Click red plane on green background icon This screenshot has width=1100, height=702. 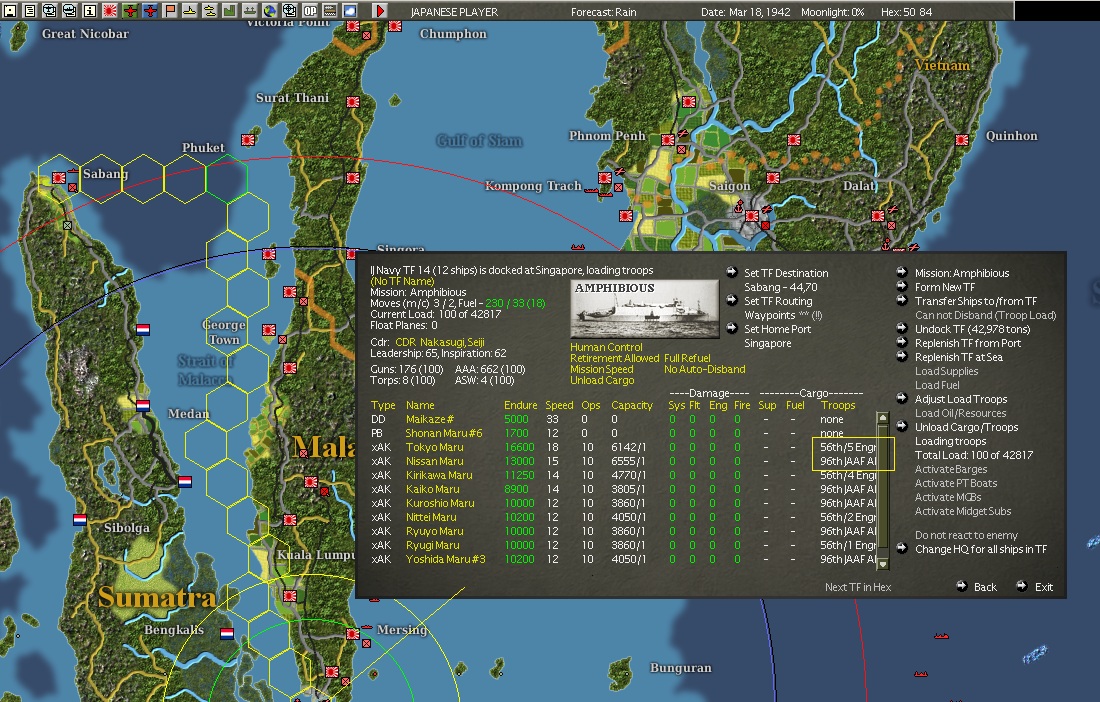click(130, 11)
